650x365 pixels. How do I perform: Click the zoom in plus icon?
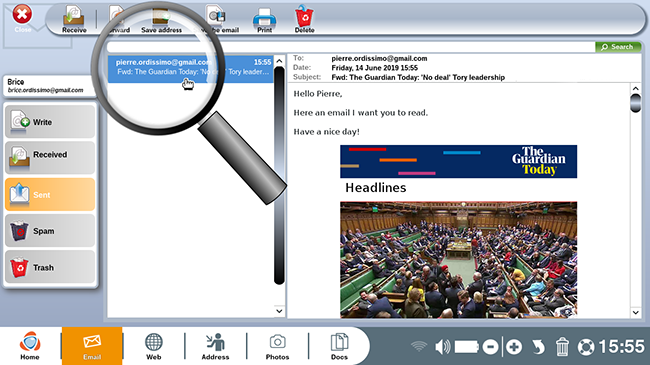click(514, 347)
